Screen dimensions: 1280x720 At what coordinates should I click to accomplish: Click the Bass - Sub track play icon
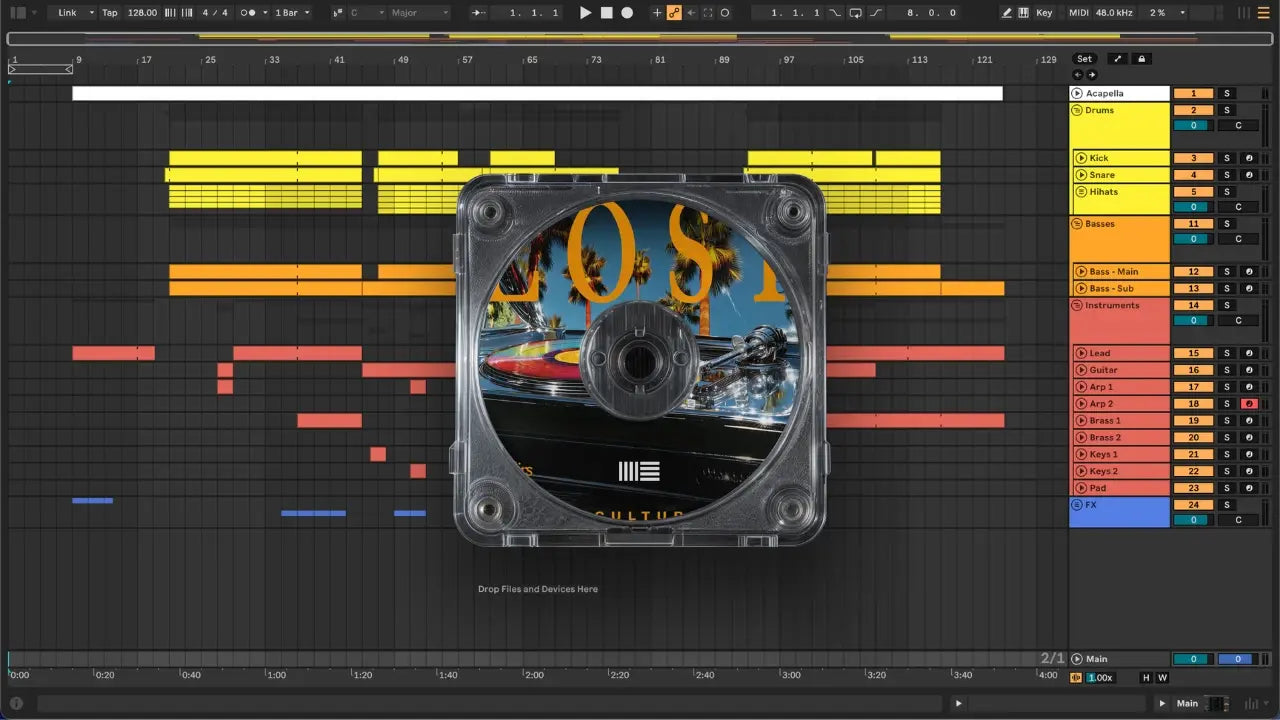click(1081, 289)
